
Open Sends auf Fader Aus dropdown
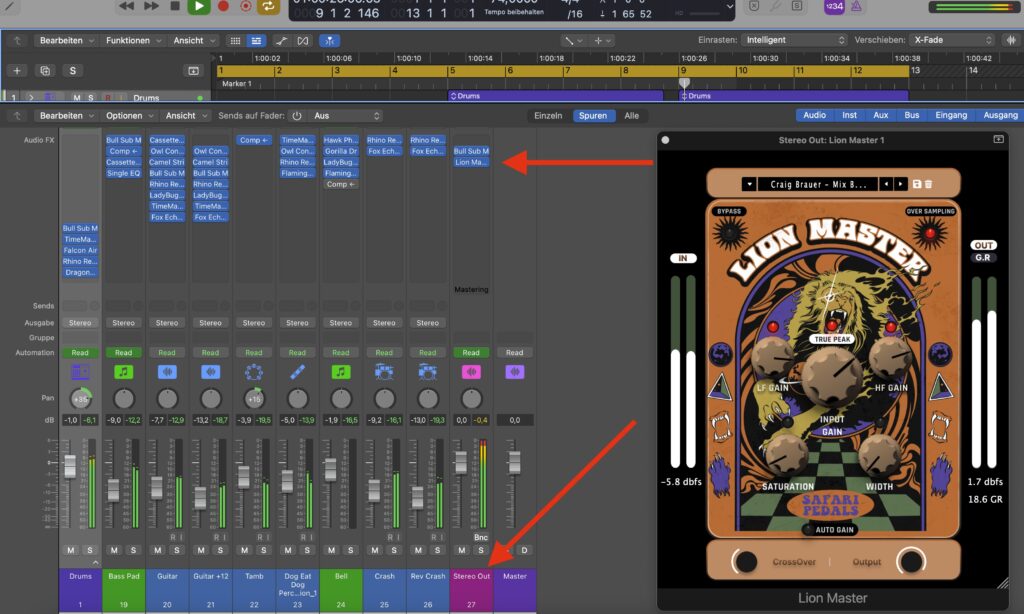tap(346, 116)
